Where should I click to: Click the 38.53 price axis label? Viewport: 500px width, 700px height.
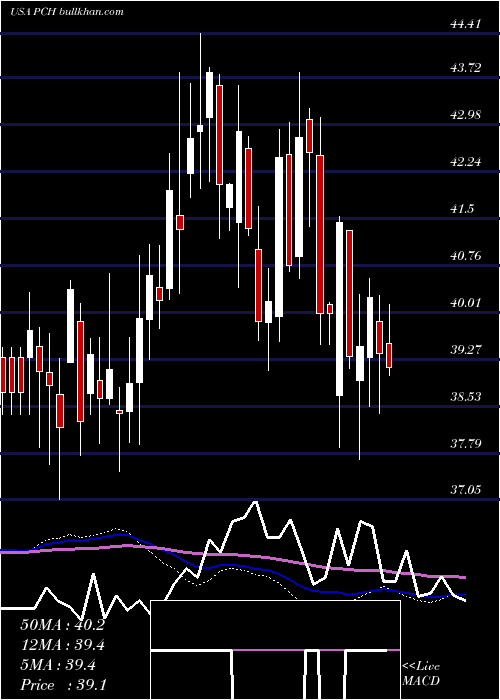click(466, 397)
